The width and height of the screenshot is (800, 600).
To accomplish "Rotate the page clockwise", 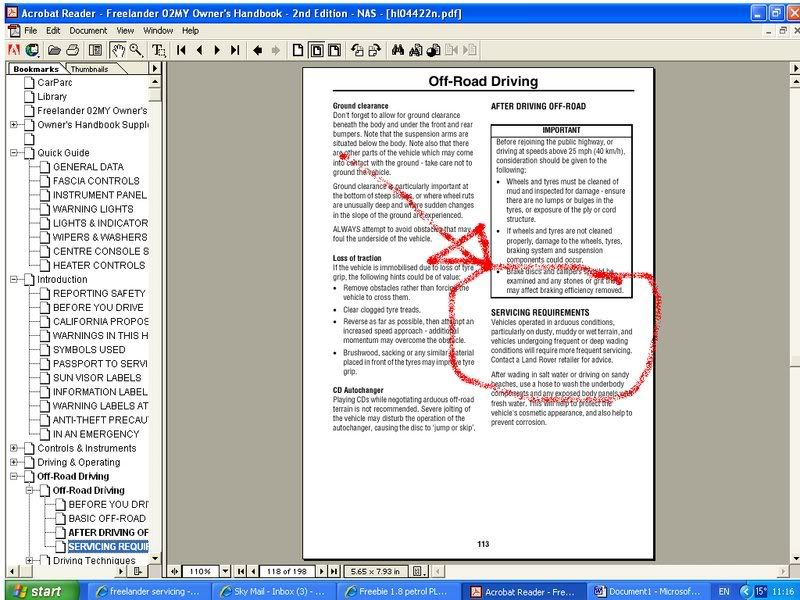I will [x=375, y=50].
